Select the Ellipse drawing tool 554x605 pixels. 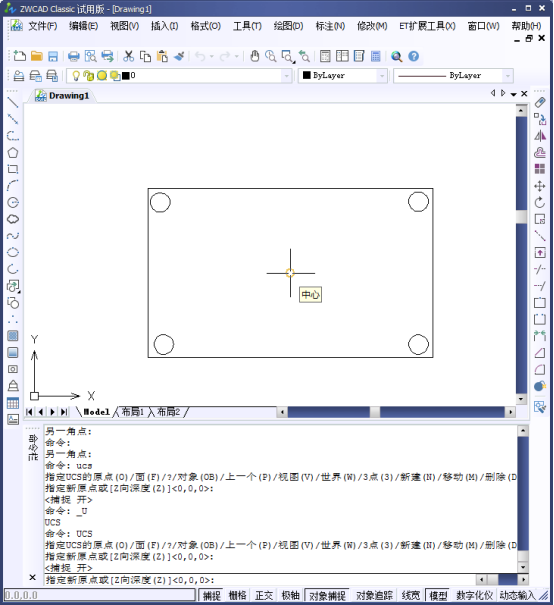coord(13,252)
